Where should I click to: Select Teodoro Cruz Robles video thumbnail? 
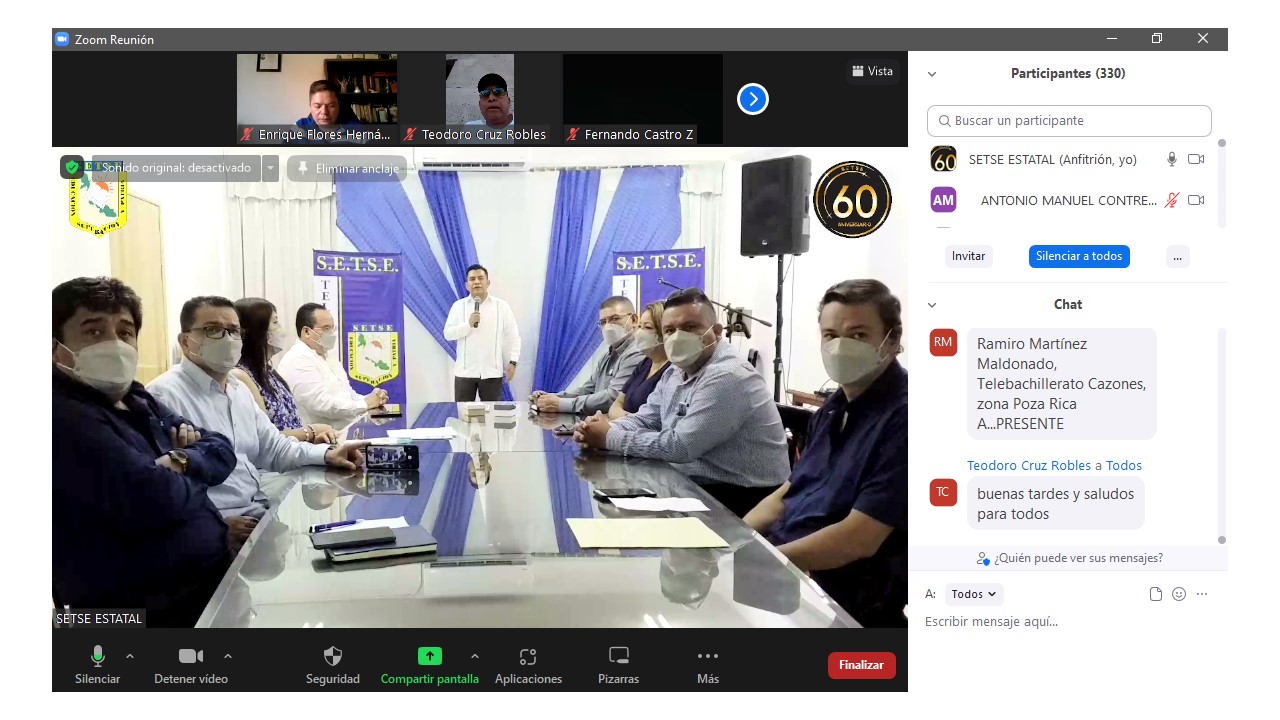(x=480, y=98)
